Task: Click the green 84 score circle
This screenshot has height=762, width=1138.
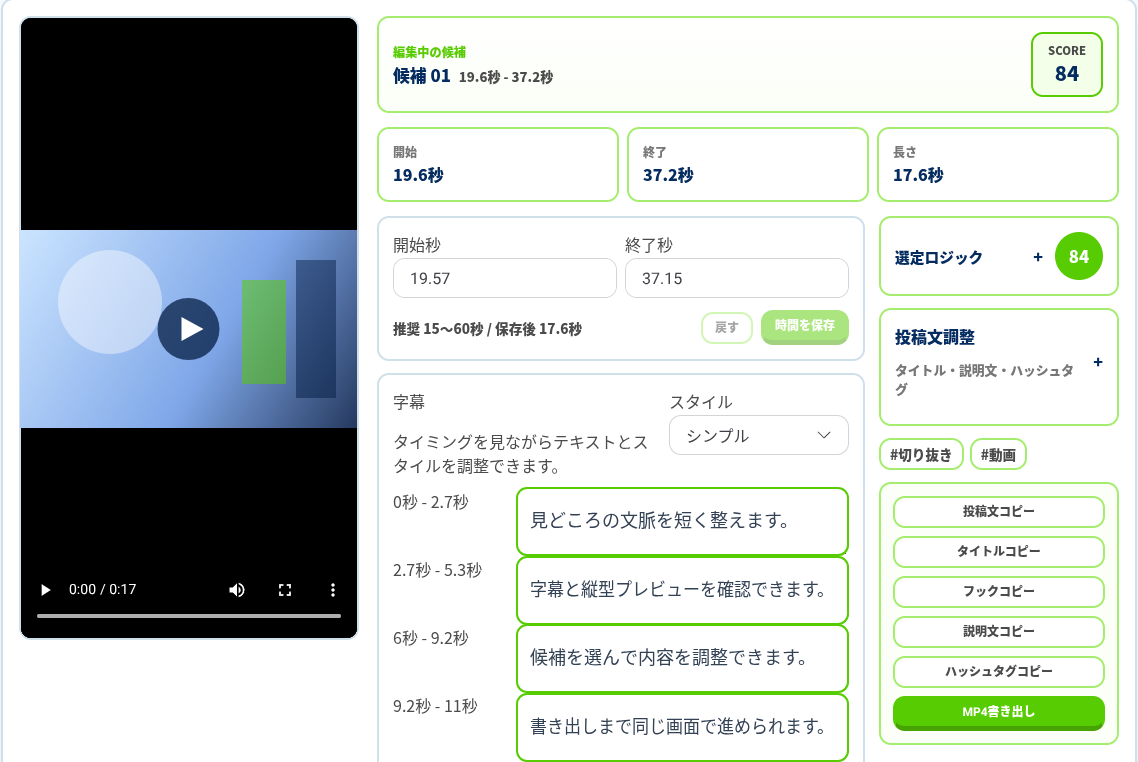Action: click(1078, 256)
